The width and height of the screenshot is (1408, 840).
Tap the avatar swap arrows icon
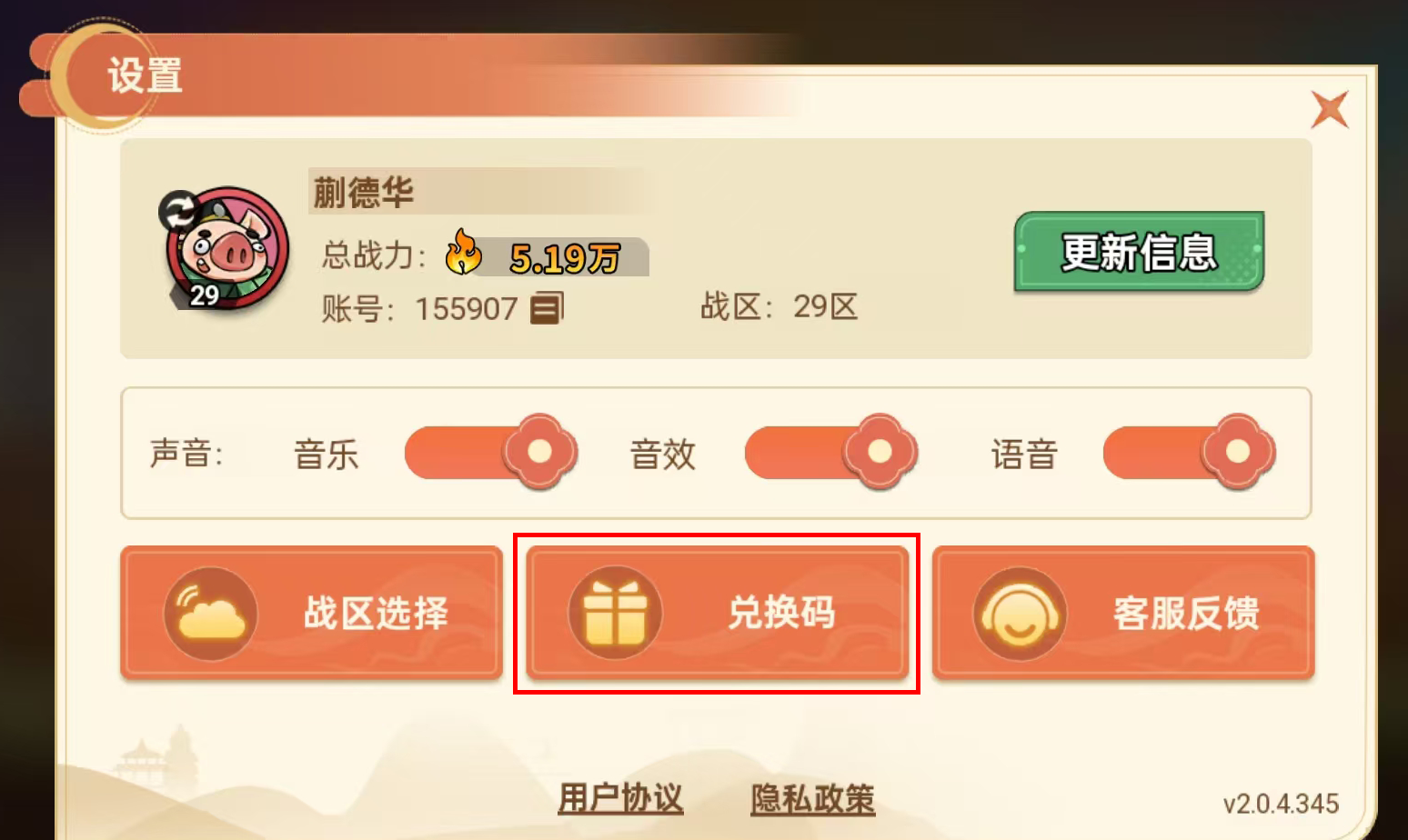[181, 211]
